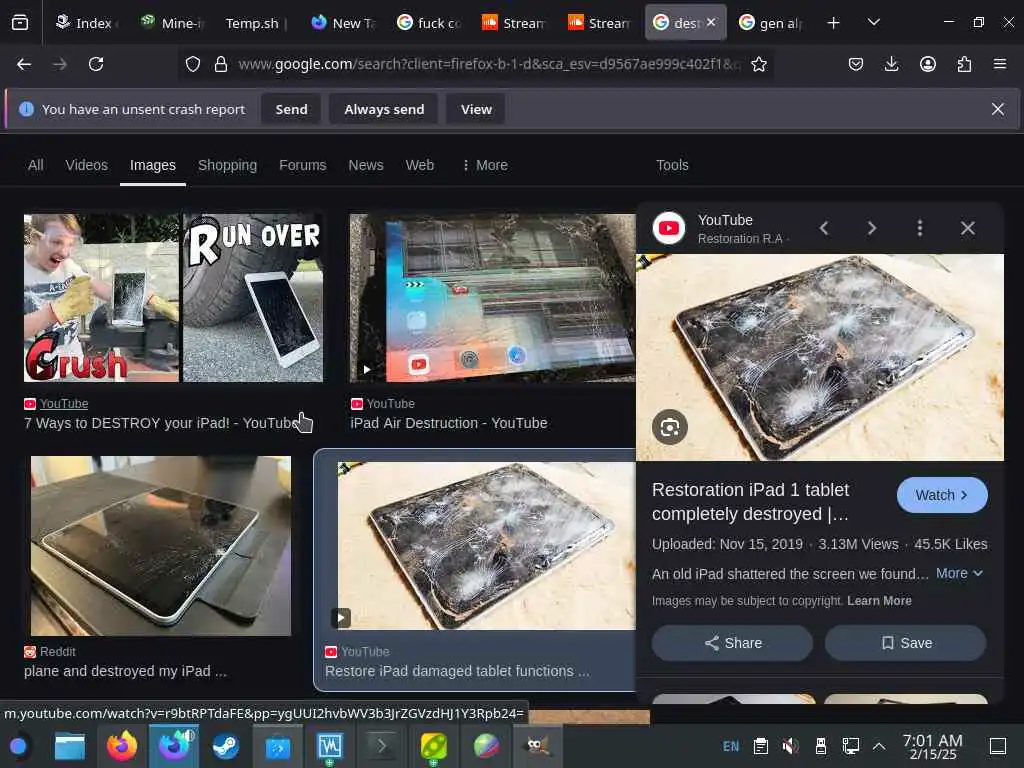Go back to previous page
Image resolution: width=1024 pixels, height=768 pixels.
click(24, 64)
